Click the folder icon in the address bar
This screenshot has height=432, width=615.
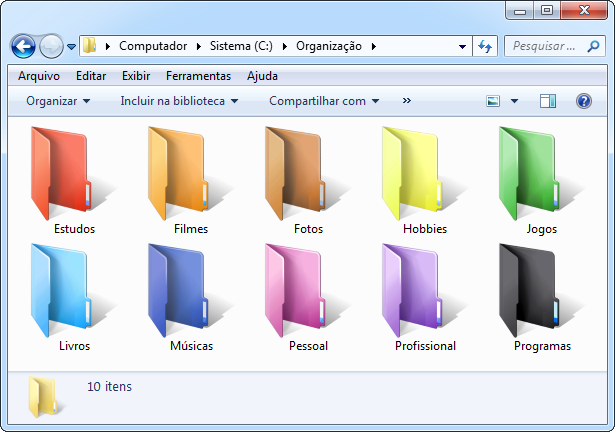(90, 46)
